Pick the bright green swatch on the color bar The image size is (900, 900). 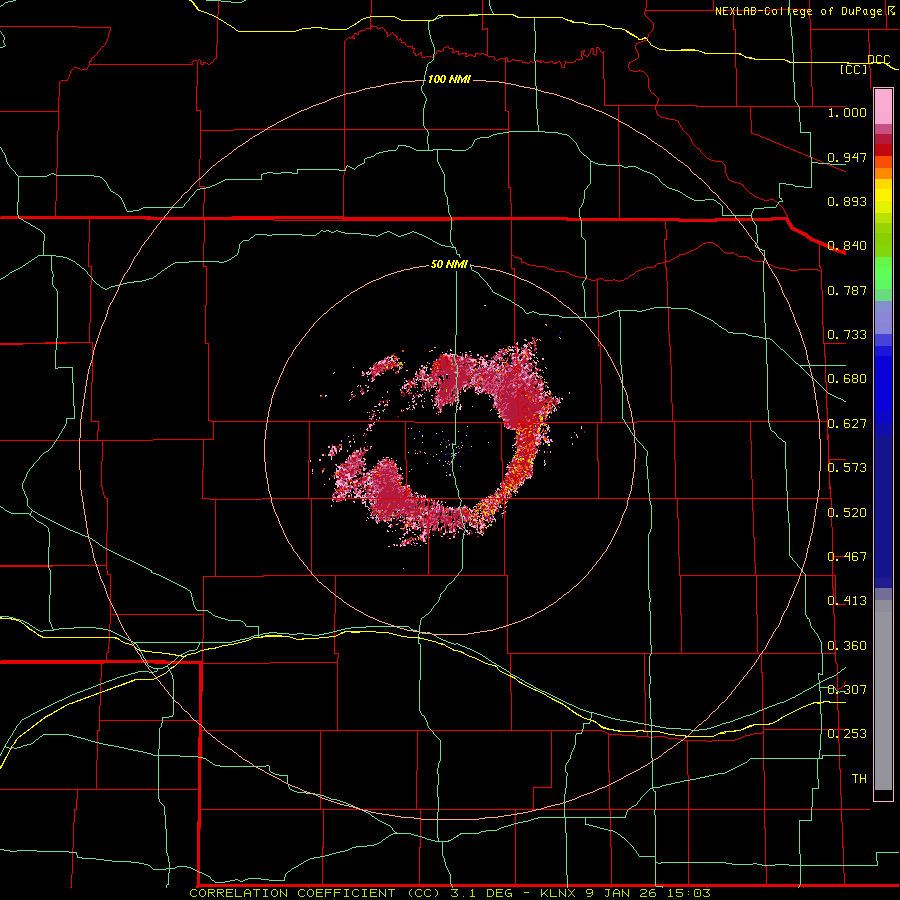(x=883, y=273)
